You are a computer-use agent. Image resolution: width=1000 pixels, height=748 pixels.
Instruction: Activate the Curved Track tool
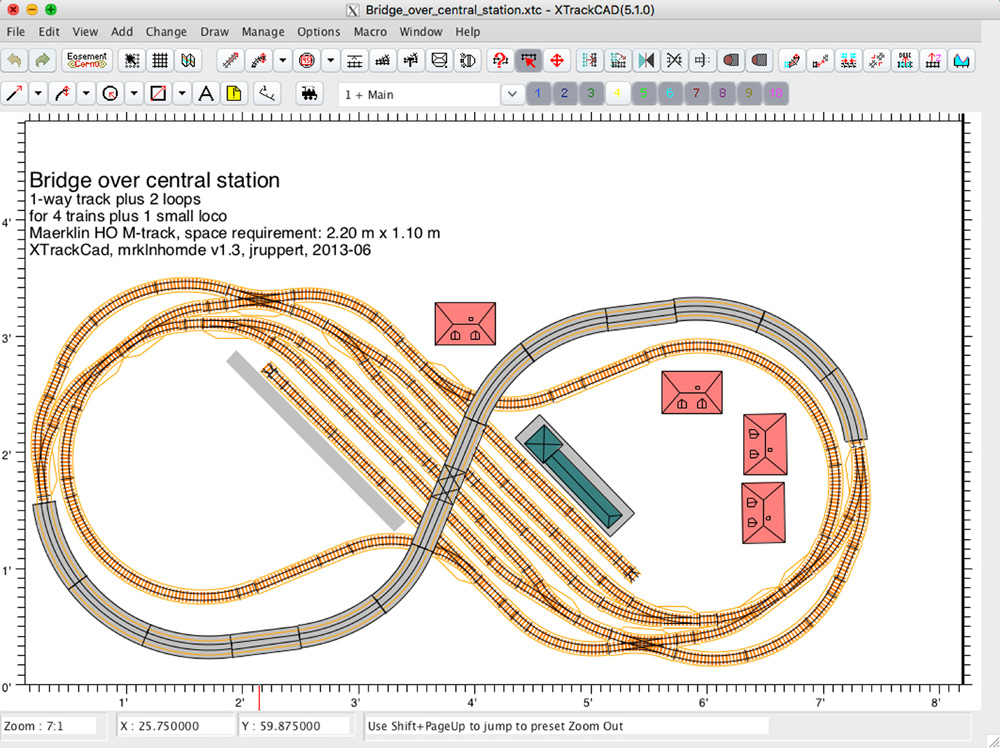pyautogui.click(x=64, y=92)
